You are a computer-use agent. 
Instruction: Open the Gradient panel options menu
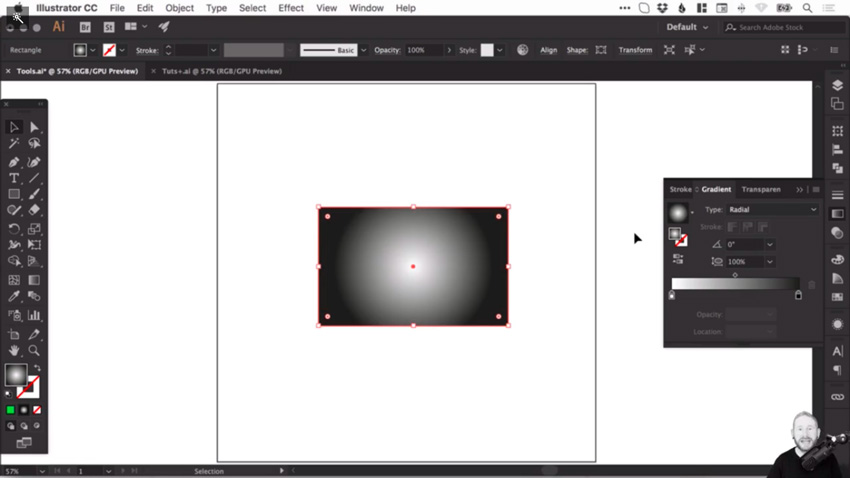816,190
